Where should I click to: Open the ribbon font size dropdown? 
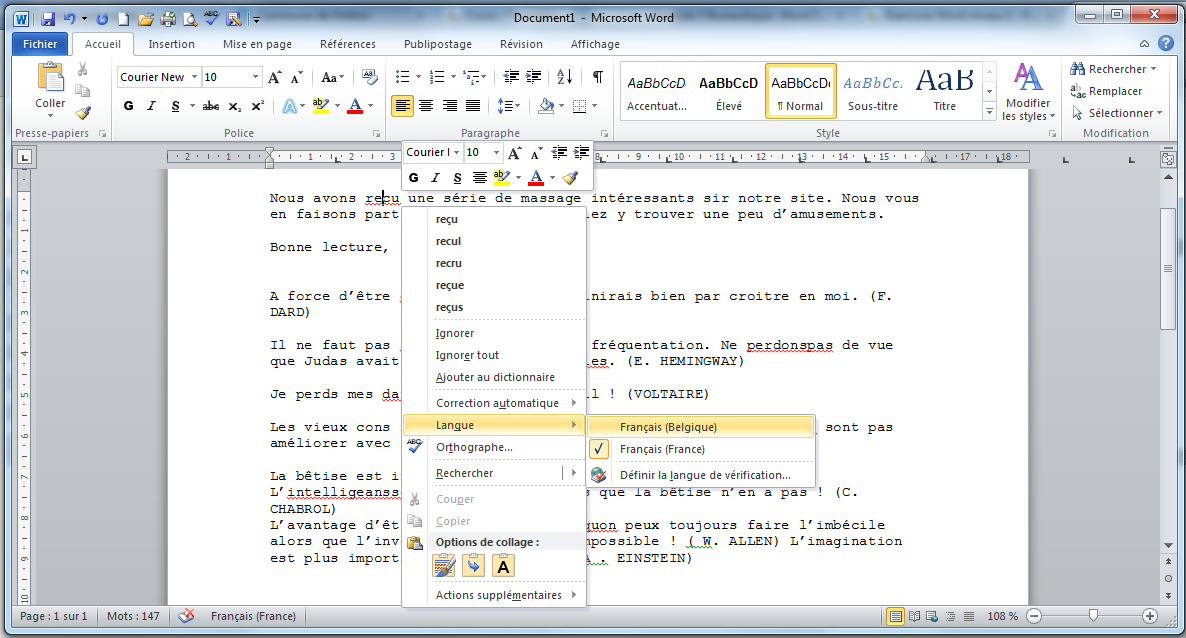255,77
